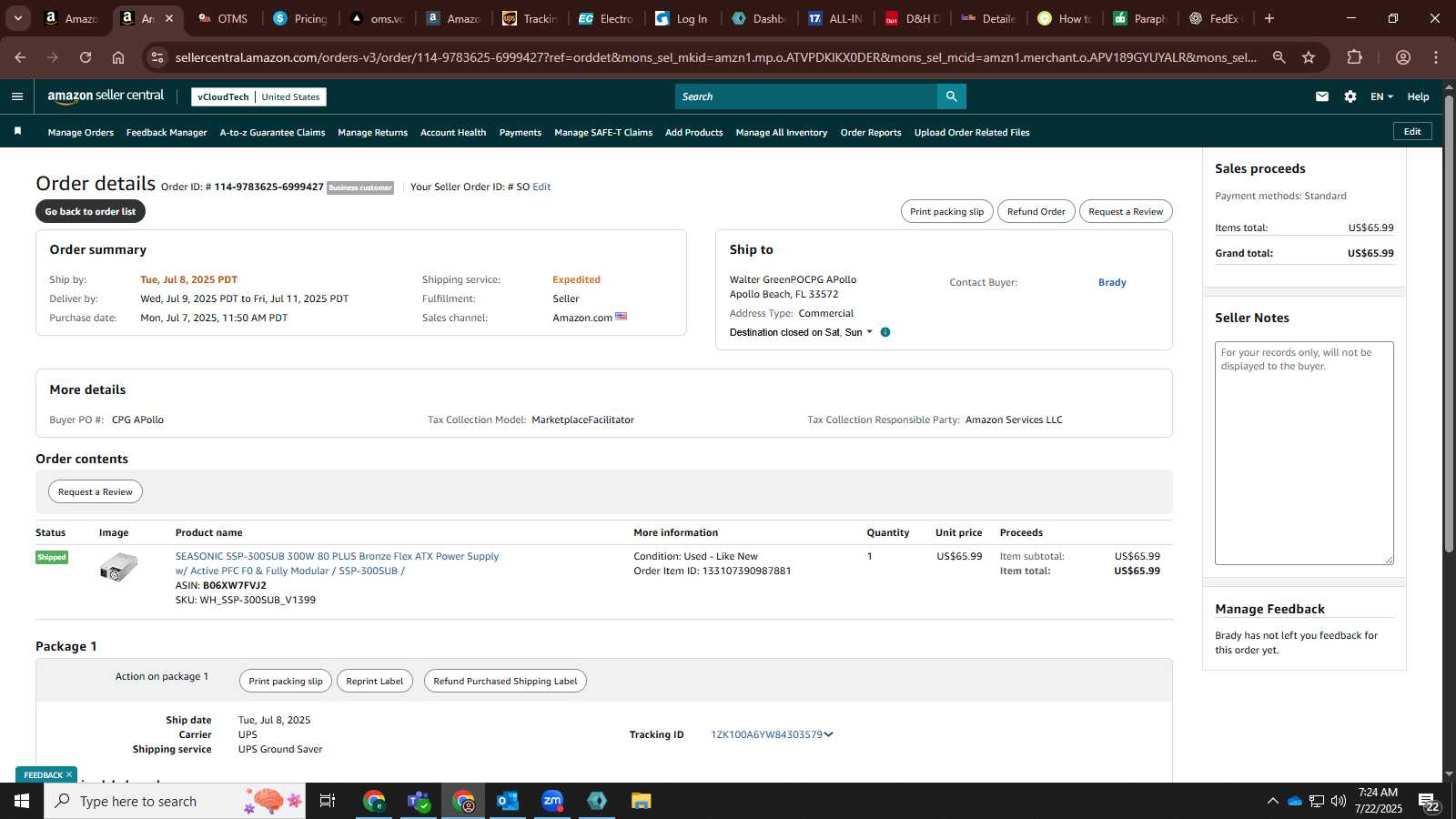Click the Edit button in navigation bar

point(1412,131)
